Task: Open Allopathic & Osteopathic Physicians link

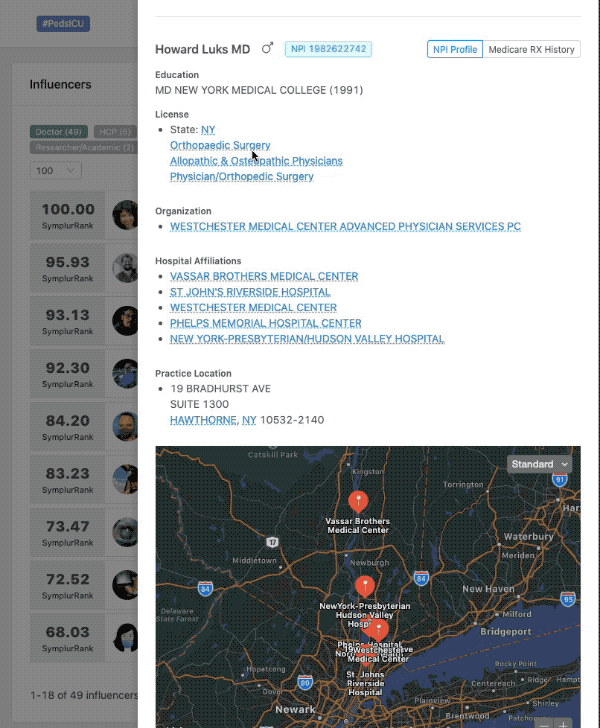Action: click(x=256, y=161)
